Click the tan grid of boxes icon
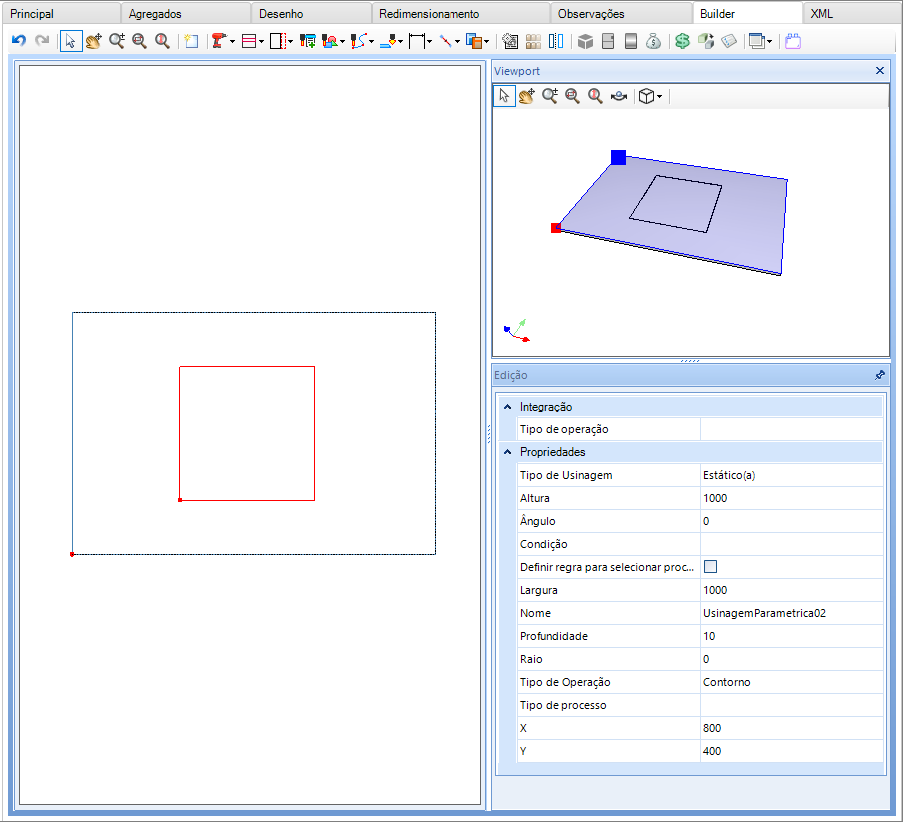This screenshot has height=831, width=916. tap(534, 41)
